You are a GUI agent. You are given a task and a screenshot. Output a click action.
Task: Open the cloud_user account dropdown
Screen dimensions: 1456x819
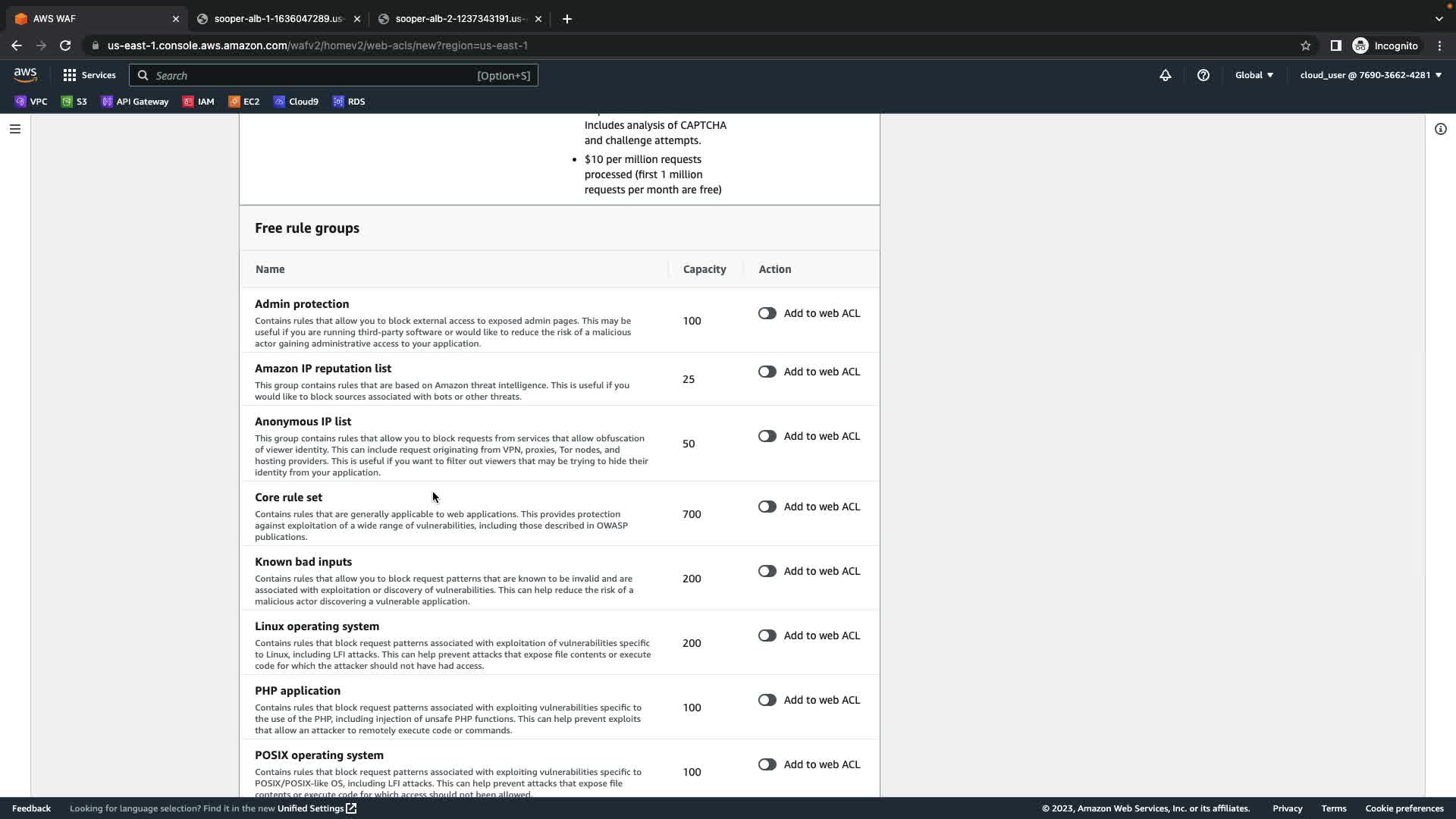pos(1370,75)
